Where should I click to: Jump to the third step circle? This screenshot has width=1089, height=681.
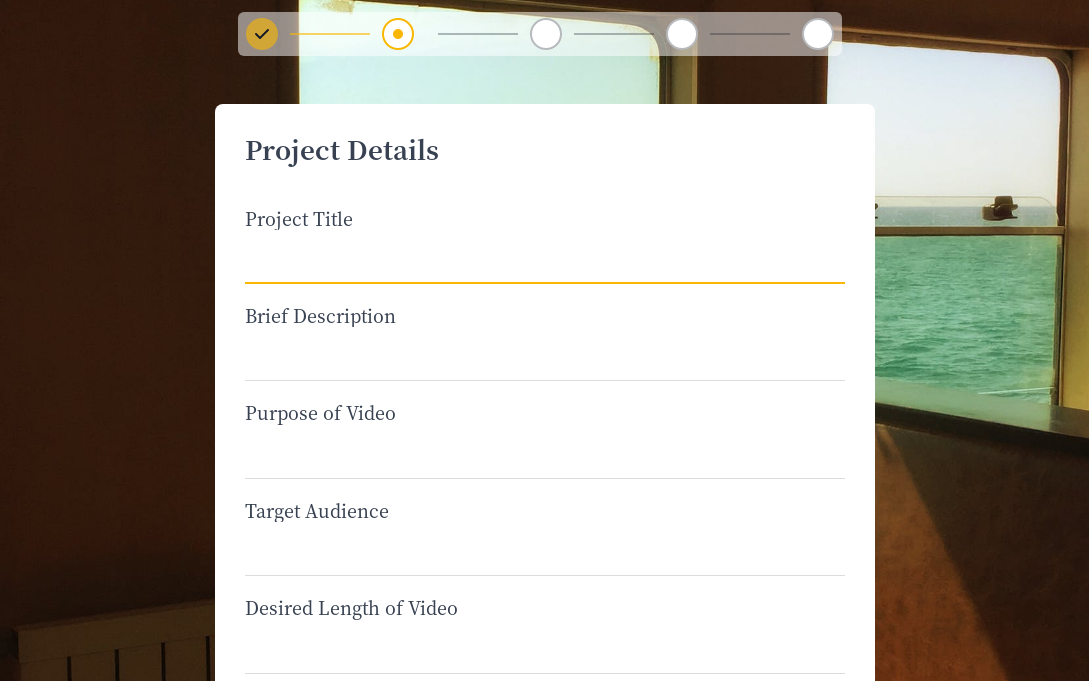click(x=546, y=34)
